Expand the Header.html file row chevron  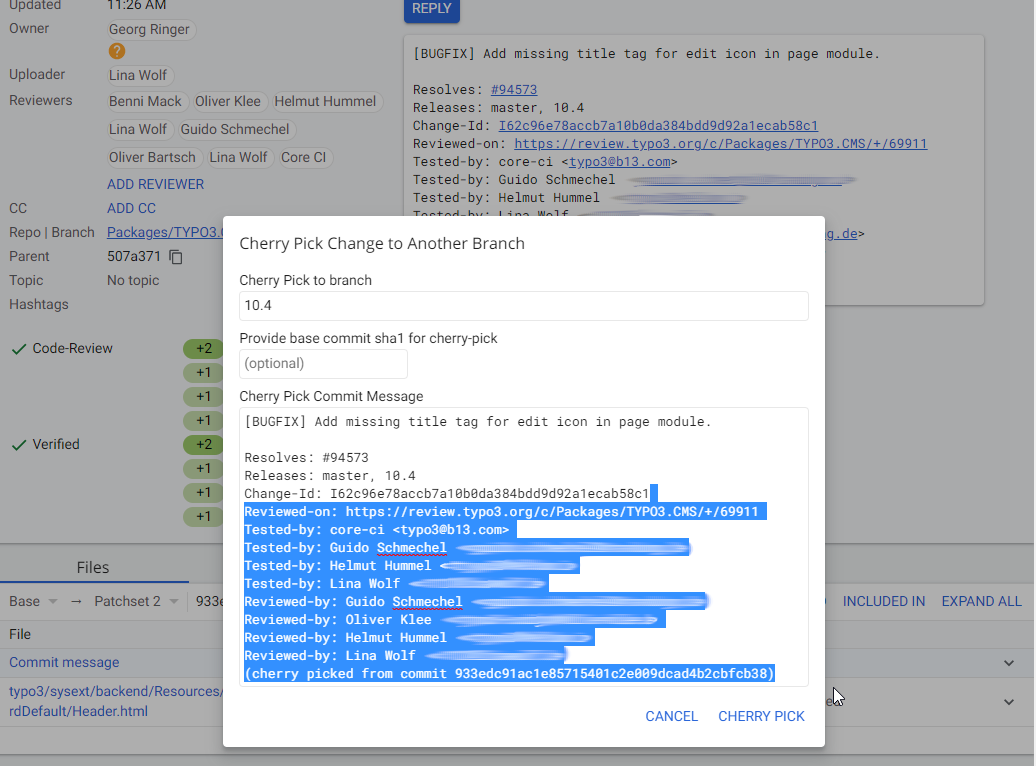pyautogui.click(x=1009, y=702)
